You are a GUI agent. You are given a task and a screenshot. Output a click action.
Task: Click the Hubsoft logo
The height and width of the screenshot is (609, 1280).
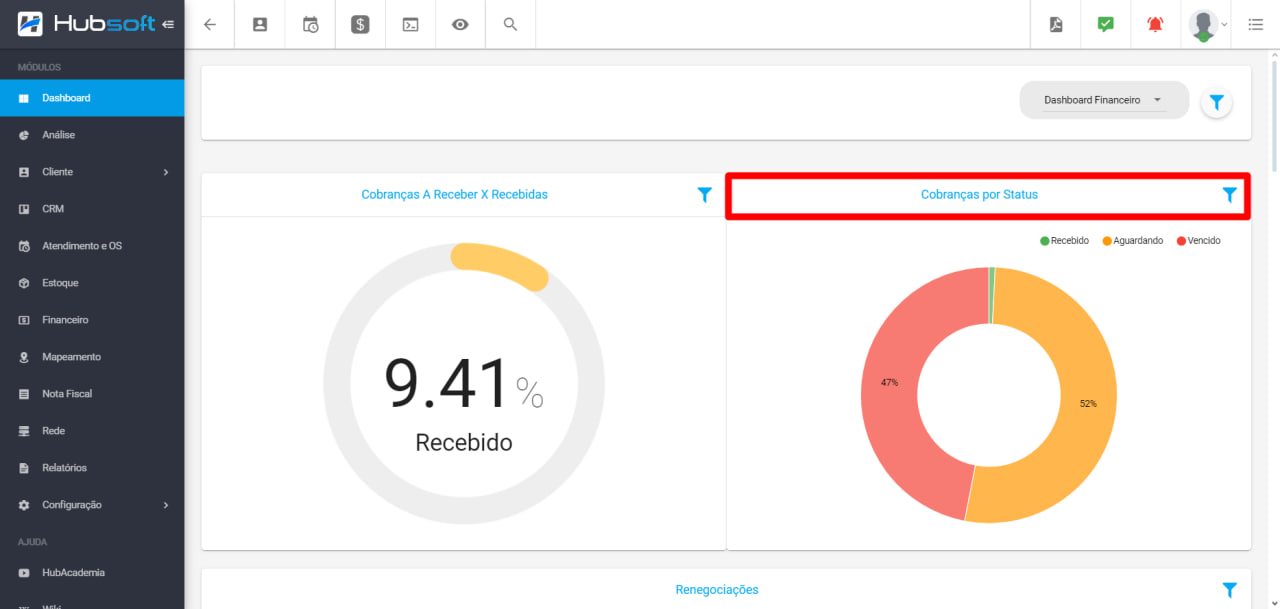tap(87, 23)
